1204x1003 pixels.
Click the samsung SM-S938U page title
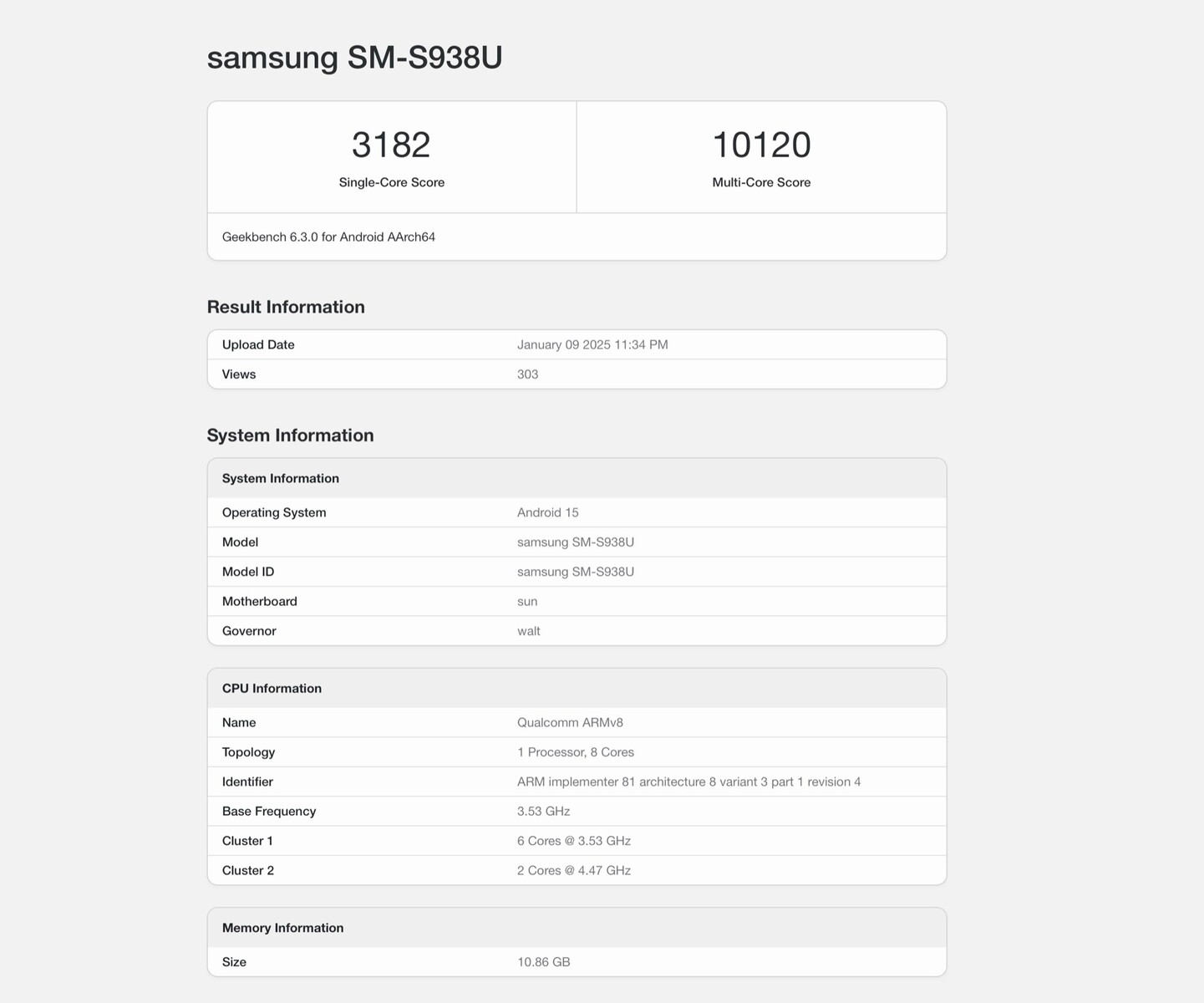click(x=354, y=58)
